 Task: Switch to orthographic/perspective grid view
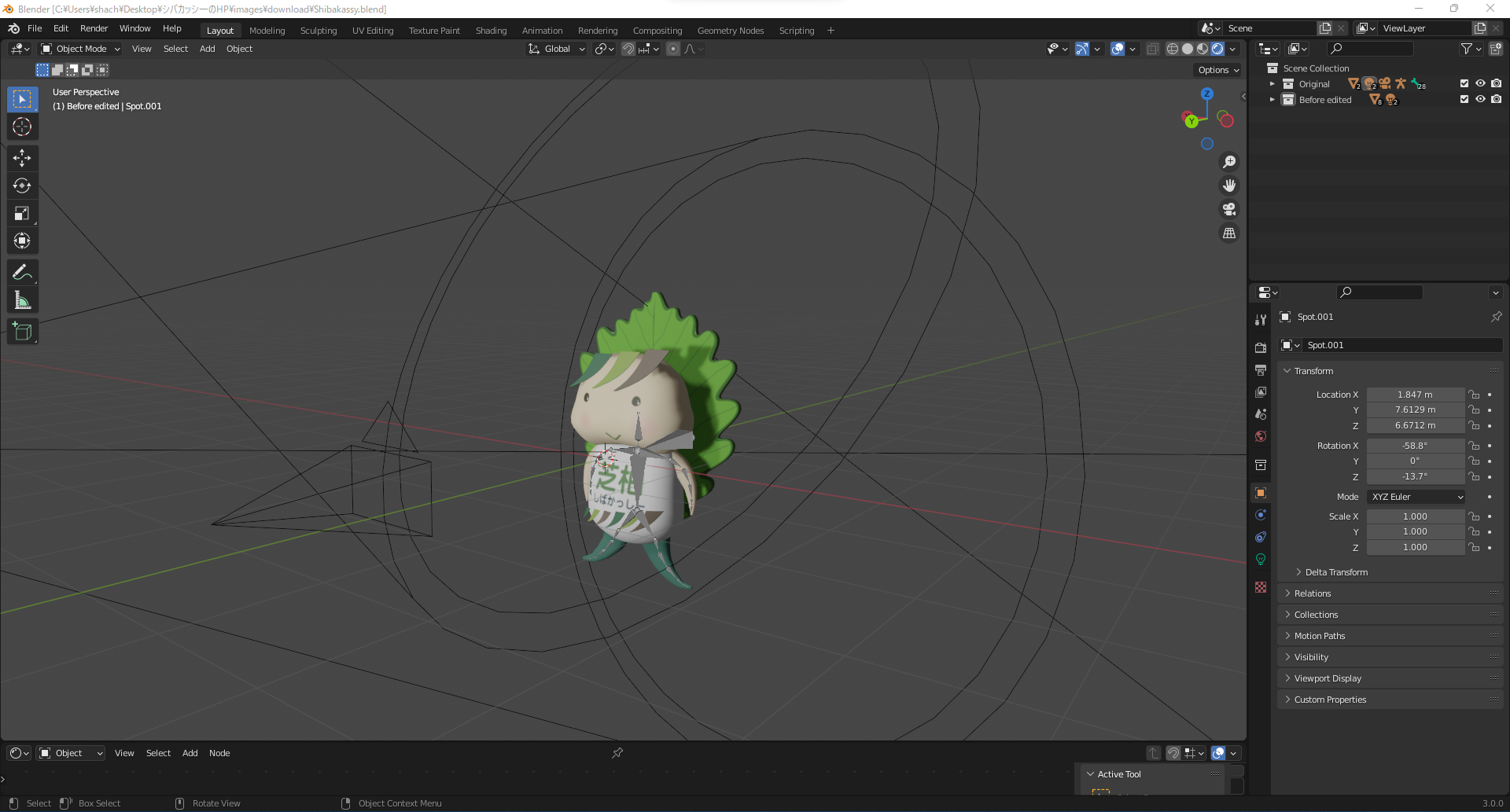click(x=1228, y=233)
